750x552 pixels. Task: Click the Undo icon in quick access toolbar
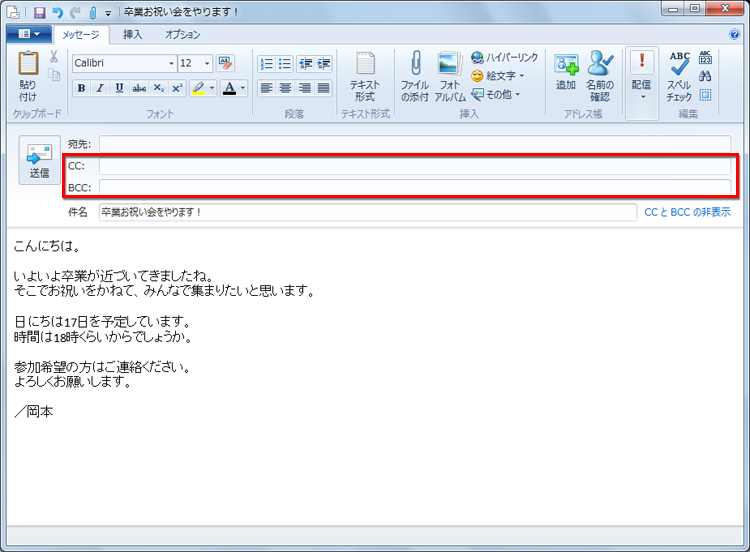point(57,12)
